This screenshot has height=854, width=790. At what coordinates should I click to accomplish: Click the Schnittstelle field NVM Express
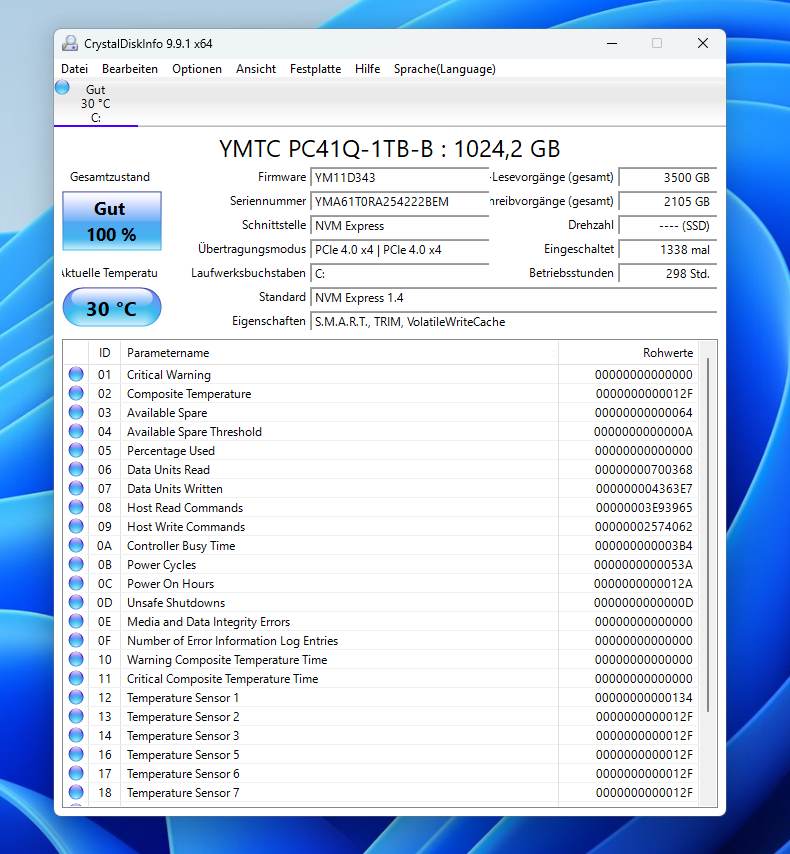tap(399, 225)
